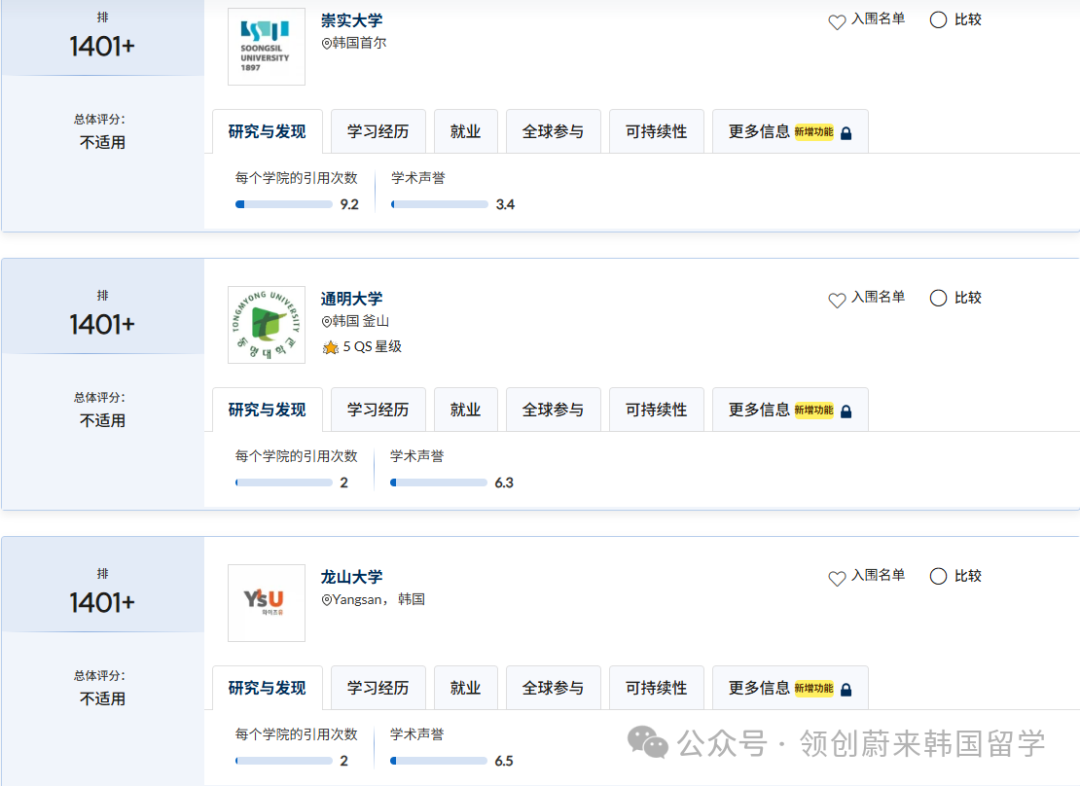The image size is (1080, 786).
Task: Switch to 龙山大学 全球参与 tab
Action: [553, 688]
